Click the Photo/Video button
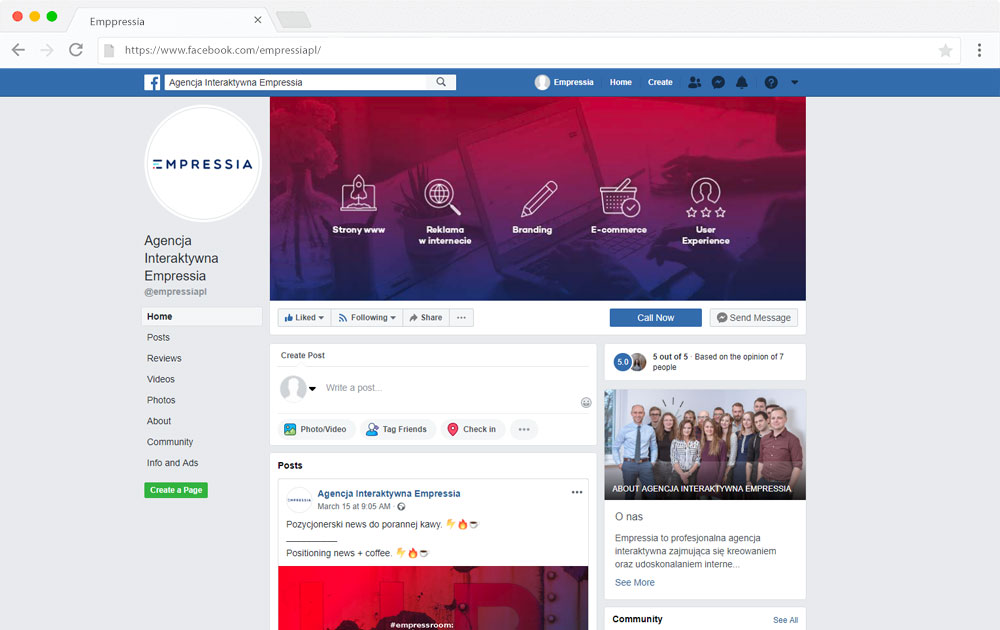 coord(316,429)
